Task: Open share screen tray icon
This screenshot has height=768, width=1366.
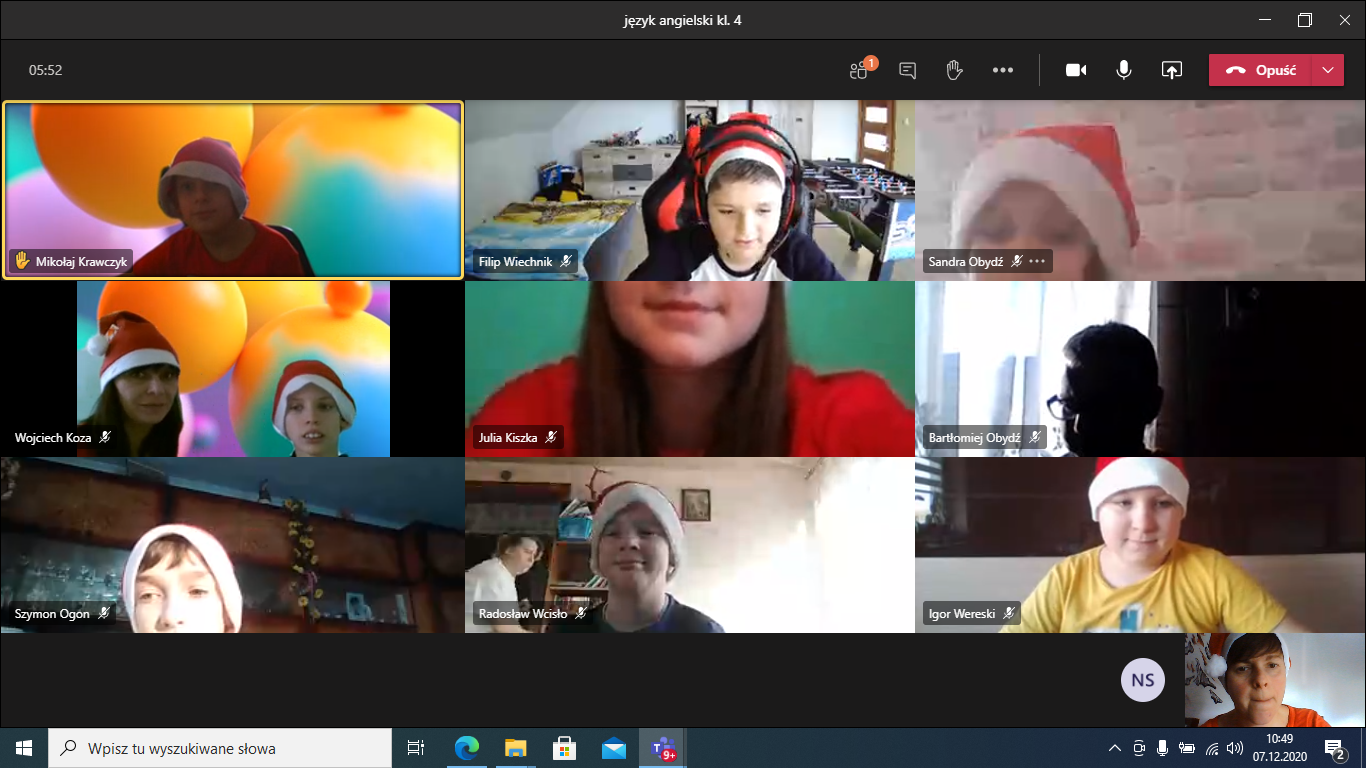Action: pos(1171,70)
